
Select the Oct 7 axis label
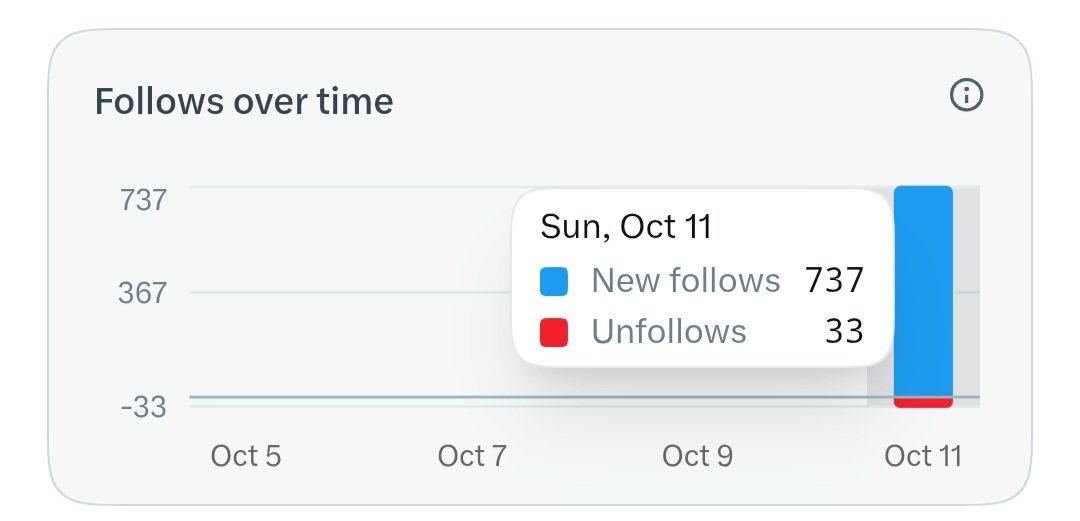(472, 456)
